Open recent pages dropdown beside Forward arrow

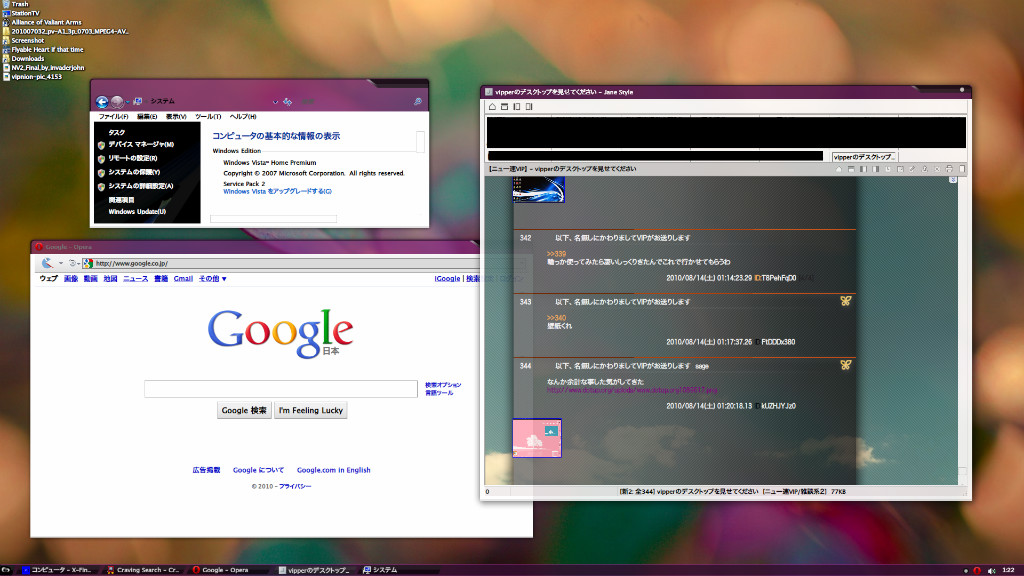pos(127,103)
